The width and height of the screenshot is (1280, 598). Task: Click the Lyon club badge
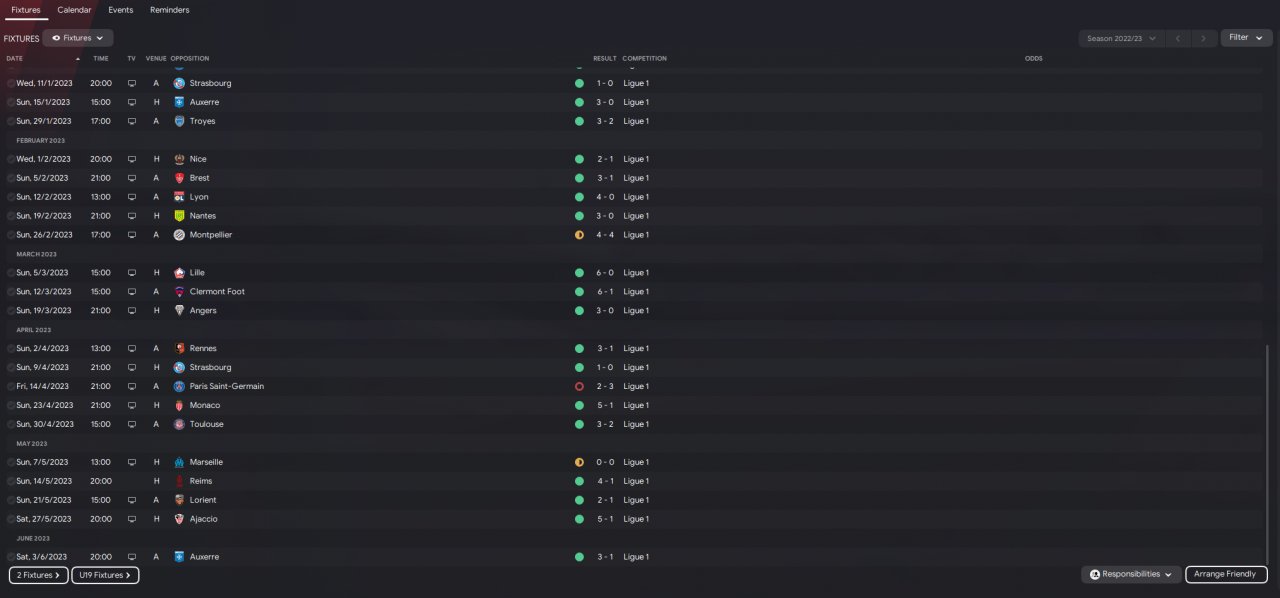click(x=179, y=197)
